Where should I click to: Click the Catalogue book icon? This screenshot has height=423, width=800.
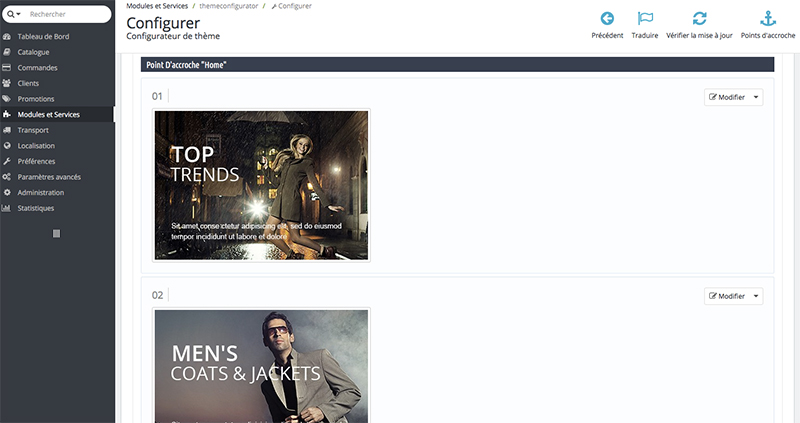click(7, 52)
